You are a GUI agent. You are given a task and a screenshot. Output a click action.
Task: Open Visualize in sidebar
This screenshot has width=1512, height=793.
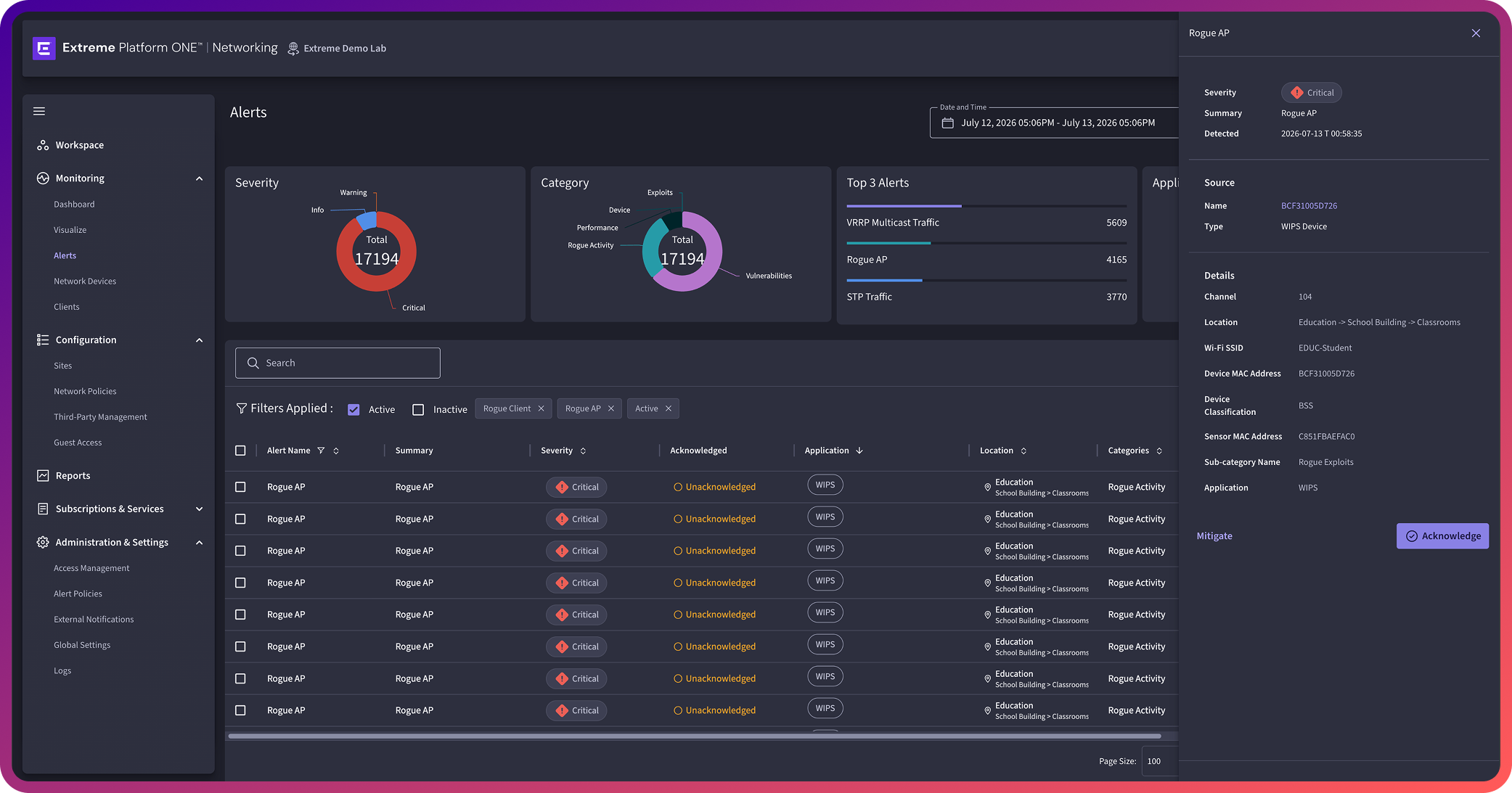70,230
